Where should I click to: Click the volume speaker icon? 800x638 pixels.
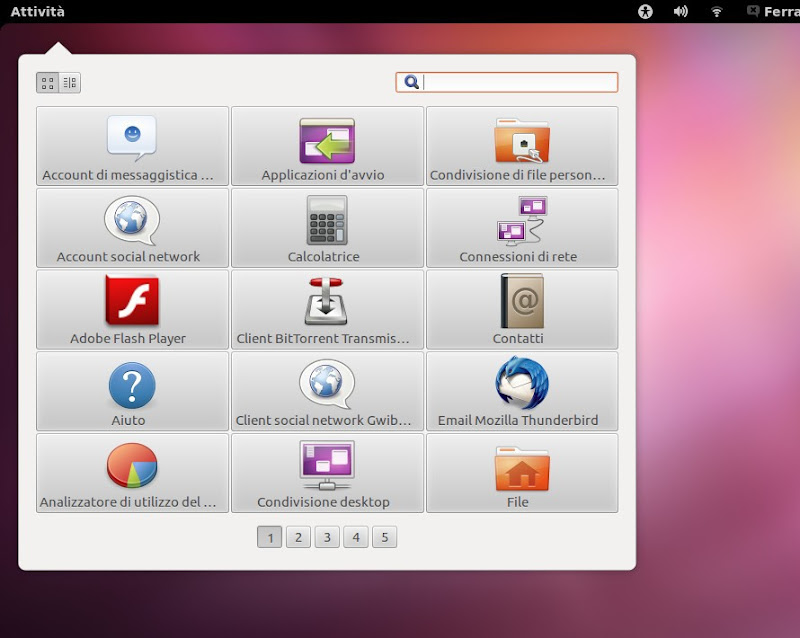tap(681, 11)
